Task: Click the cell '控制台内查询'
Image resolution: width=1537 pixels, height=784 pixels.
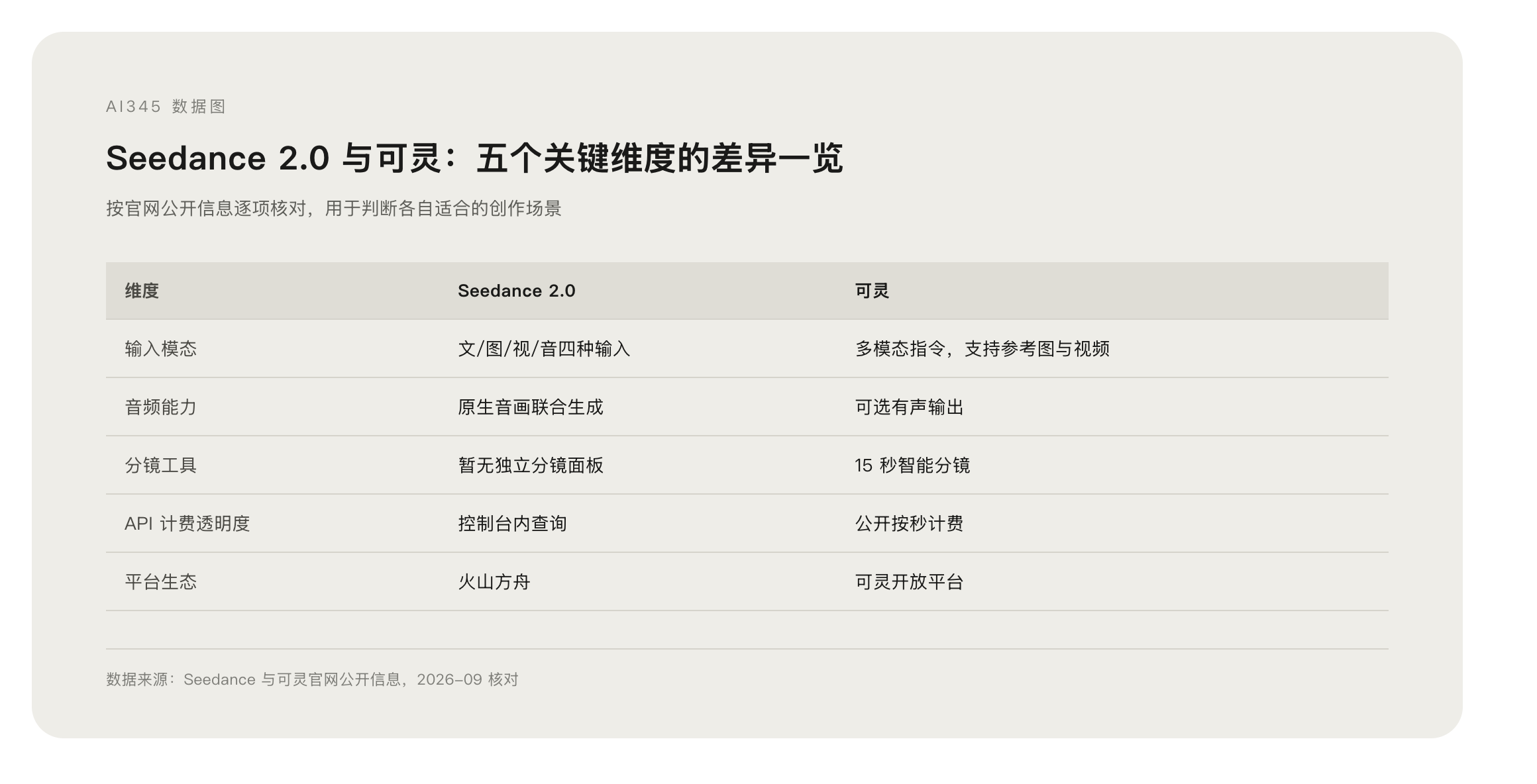Action: (513, 524)
